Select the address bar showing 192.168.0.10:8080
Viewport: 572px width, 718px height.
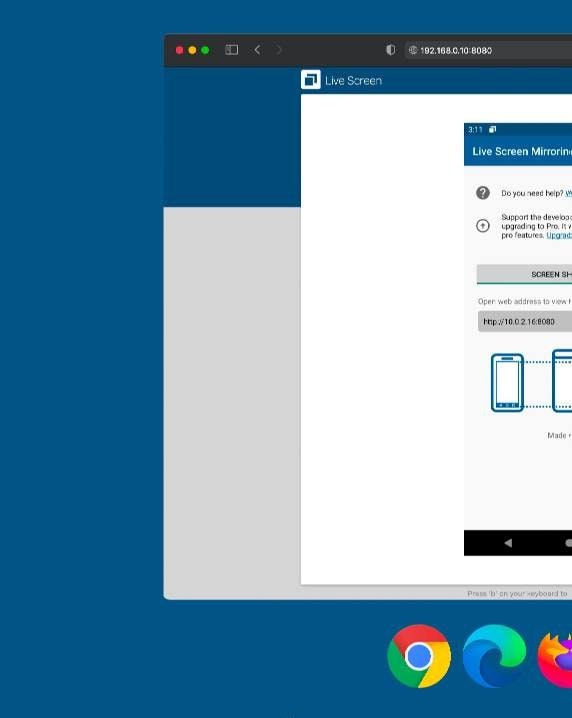pos(488,50)
